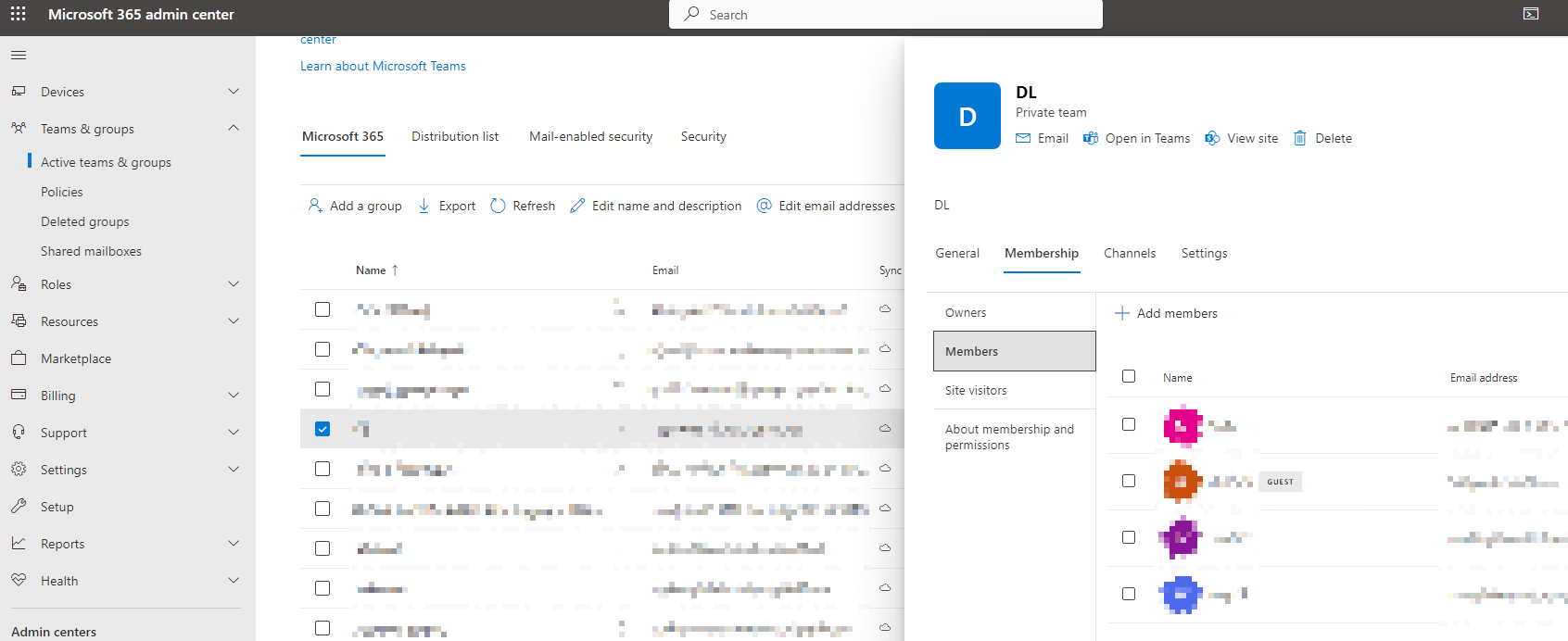The height and width of the screenshot is (641, 1568).
Task: Click the Email envelope icon in DL panel
Action: (x=1023, y=138)
